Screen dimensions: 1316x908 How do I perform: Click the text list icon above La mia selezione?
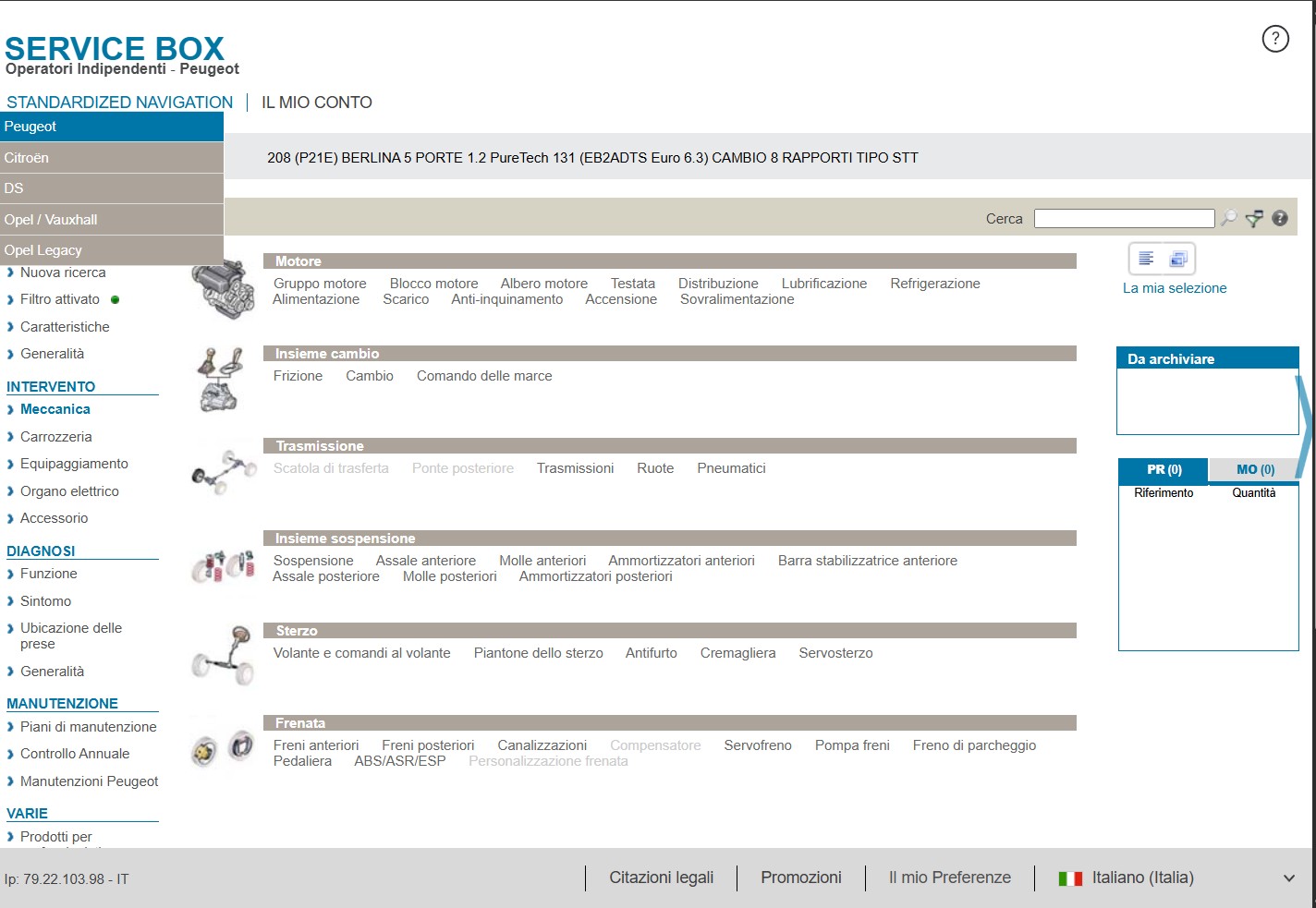(1147, 259)
